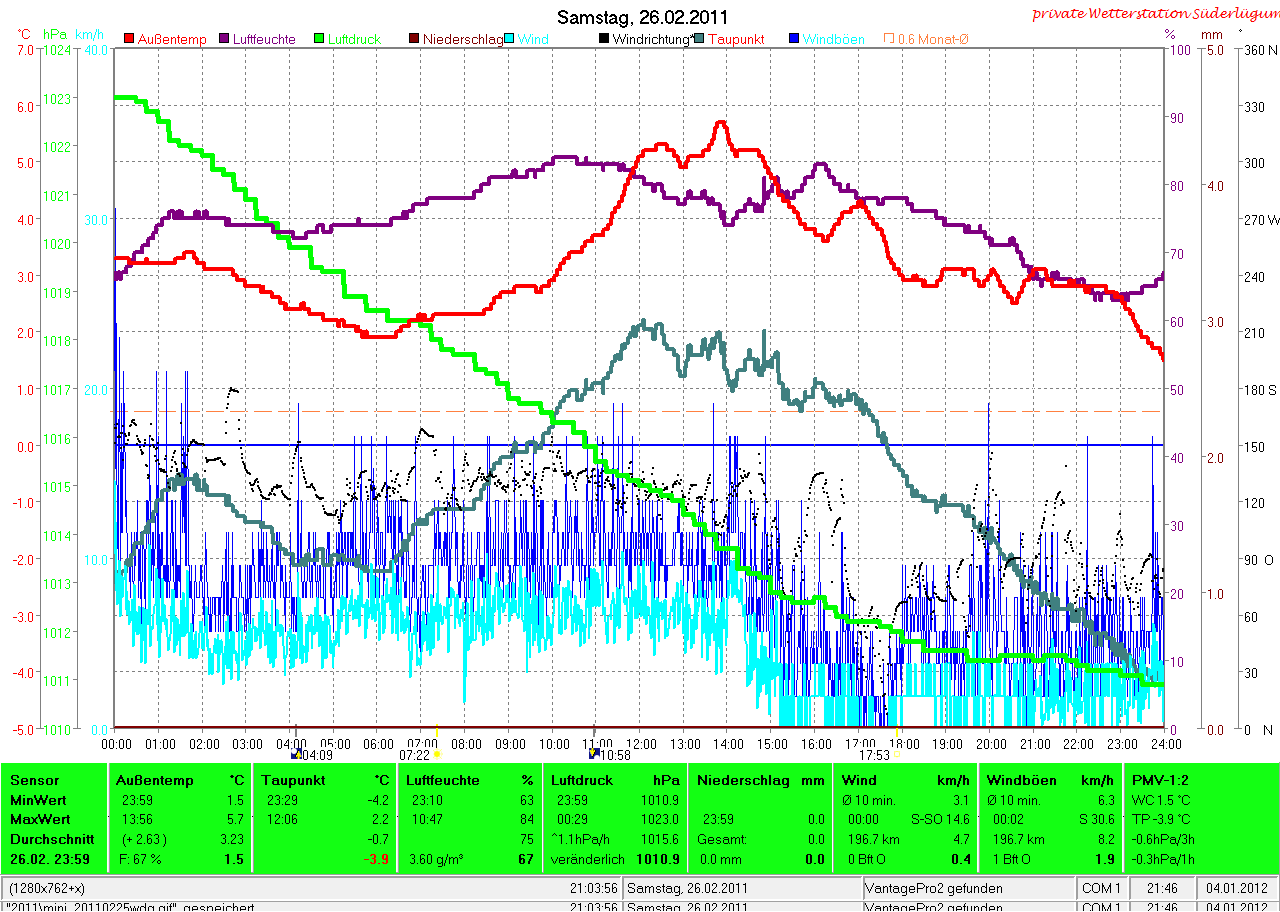The image size is (1280, 912).
Task: Click the dark red Niederschlag legend square
Action: (x=415, y=39)
